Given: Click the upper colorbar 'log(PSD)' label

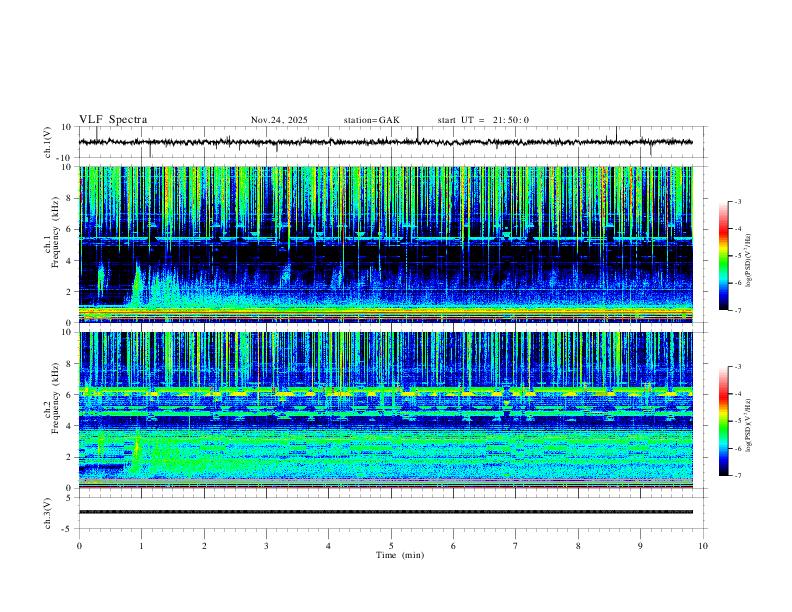Looking at the screenshot, I should point(748,260).
